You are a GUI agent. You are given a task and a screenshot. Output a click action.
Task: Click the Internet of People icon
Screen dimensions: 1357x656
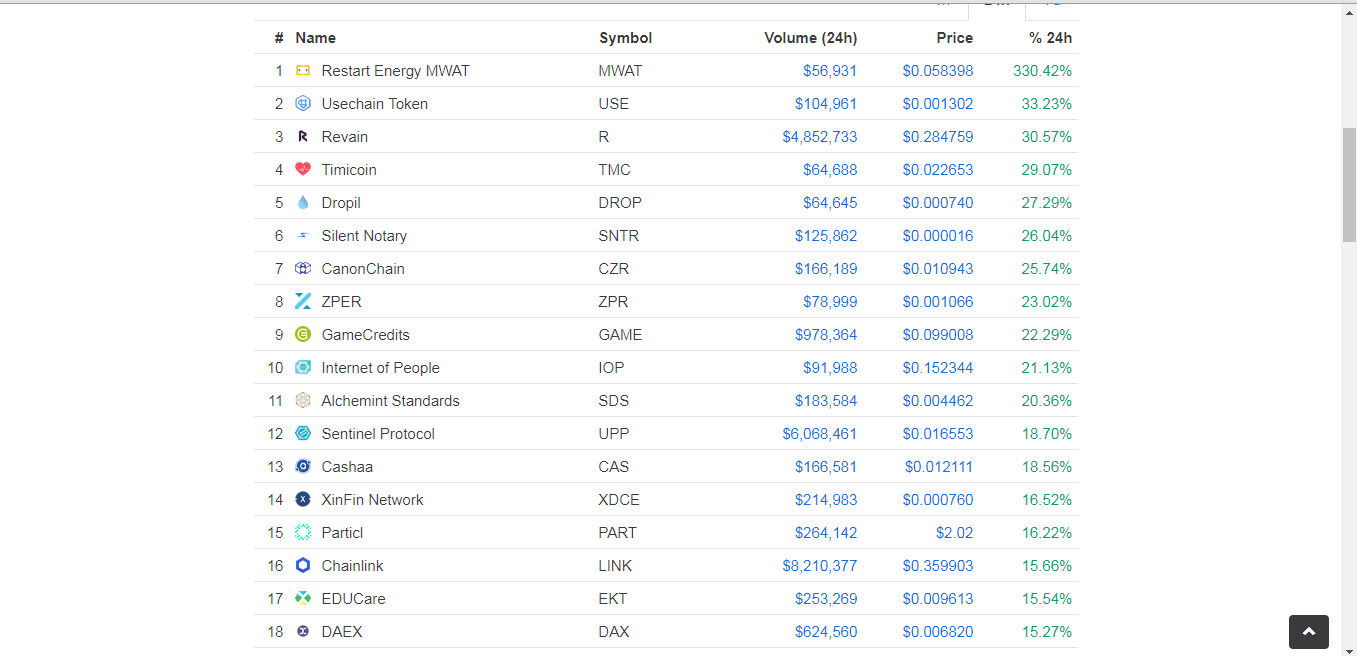click(303, 368)
